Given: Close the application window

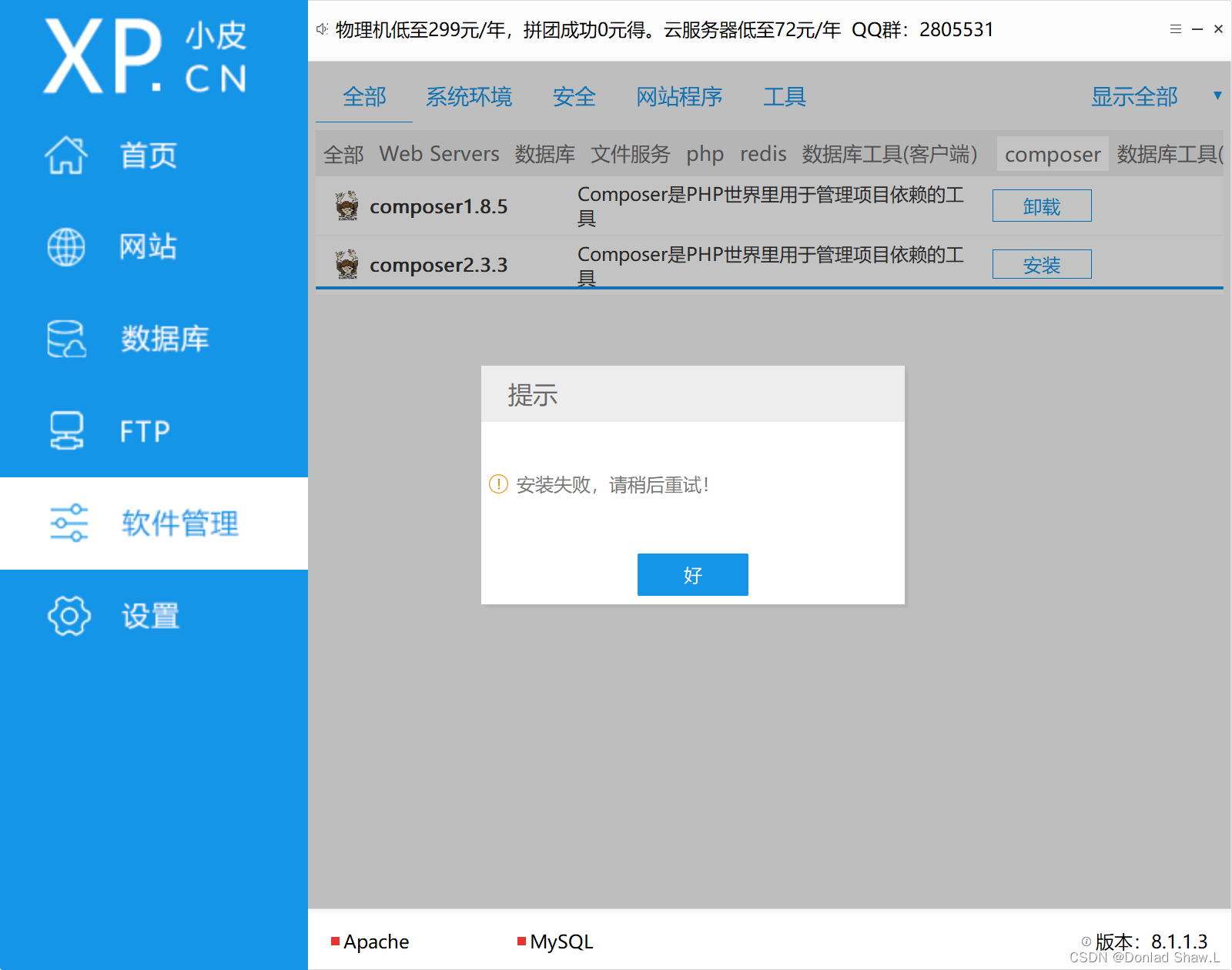Looking at the screenshot, I should pos(1218,29).
